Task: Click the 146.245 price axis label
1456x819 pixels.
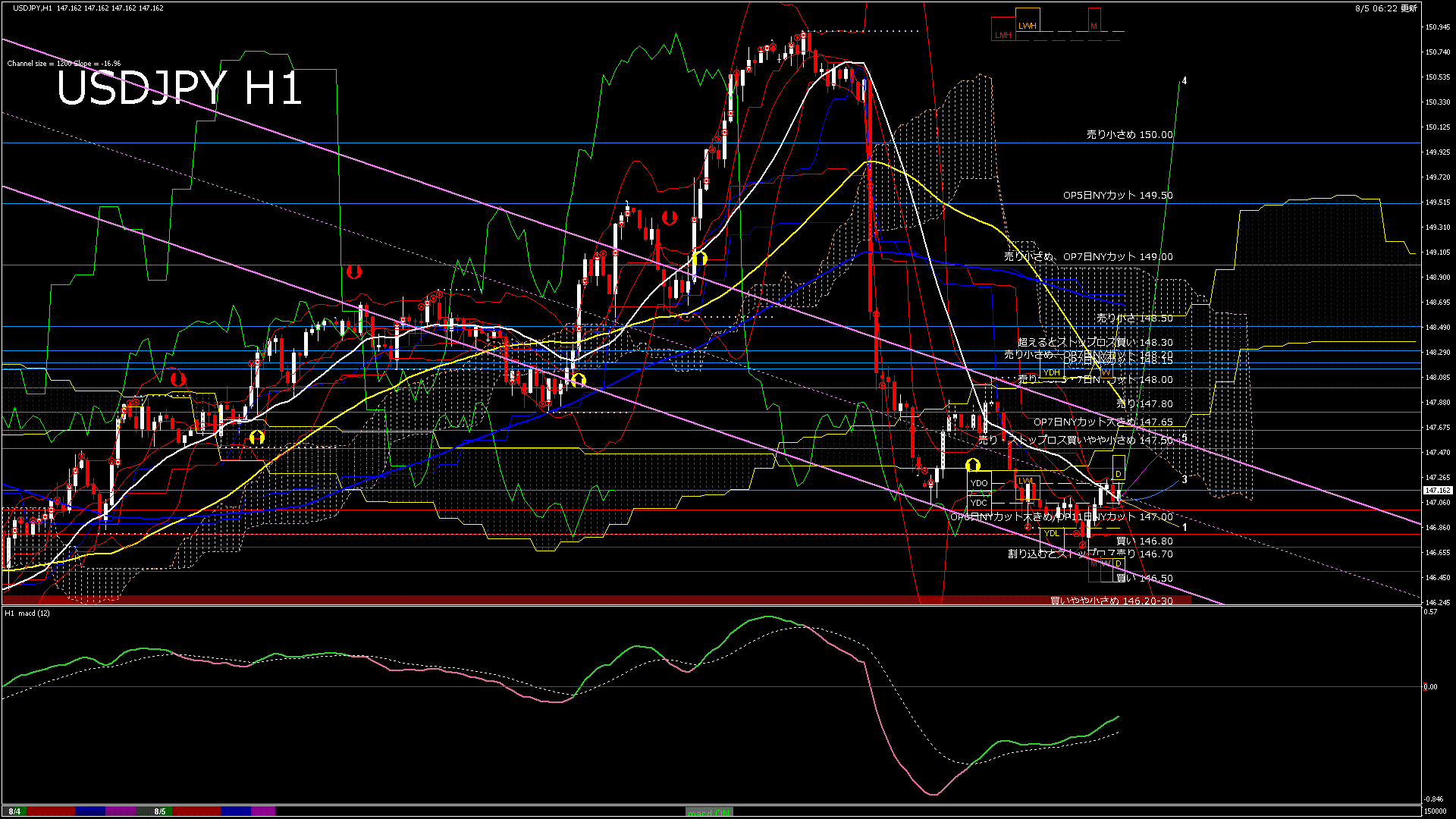Action: click(x=1438, y=602)
